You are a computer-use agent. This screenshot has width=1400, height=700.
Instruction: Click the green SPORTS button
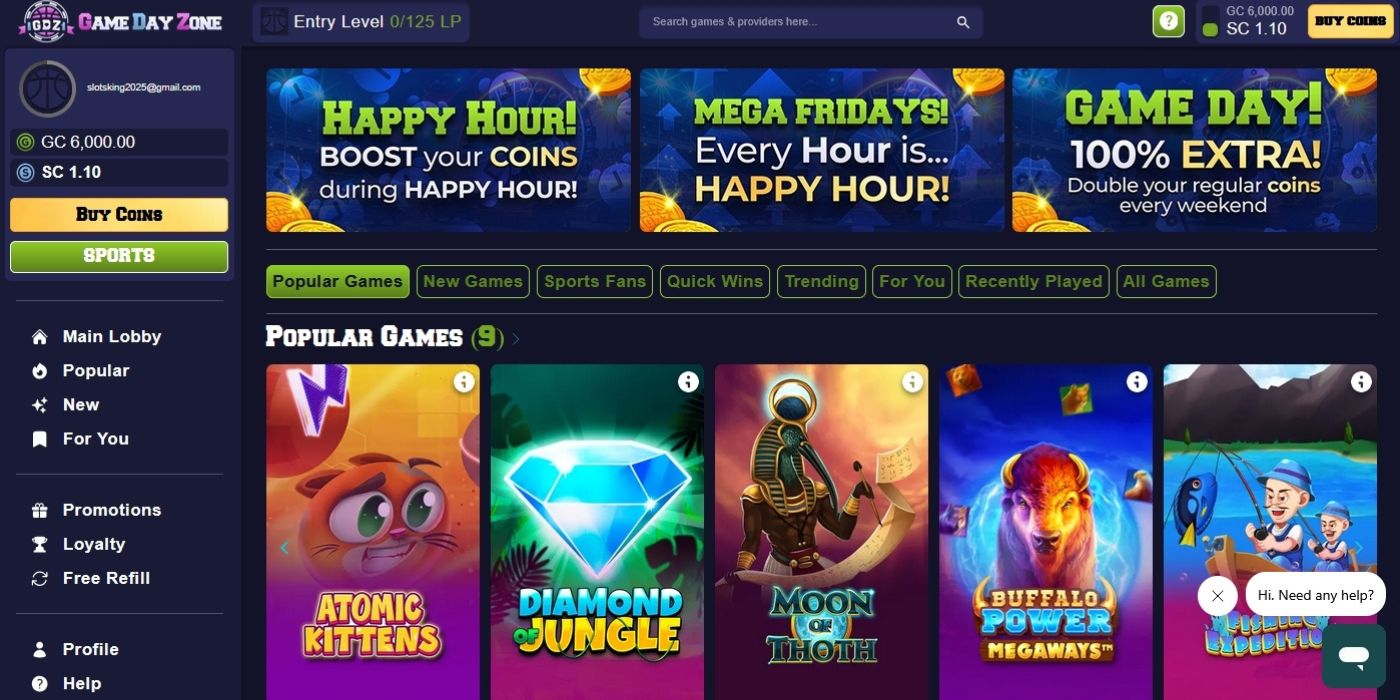119,256
